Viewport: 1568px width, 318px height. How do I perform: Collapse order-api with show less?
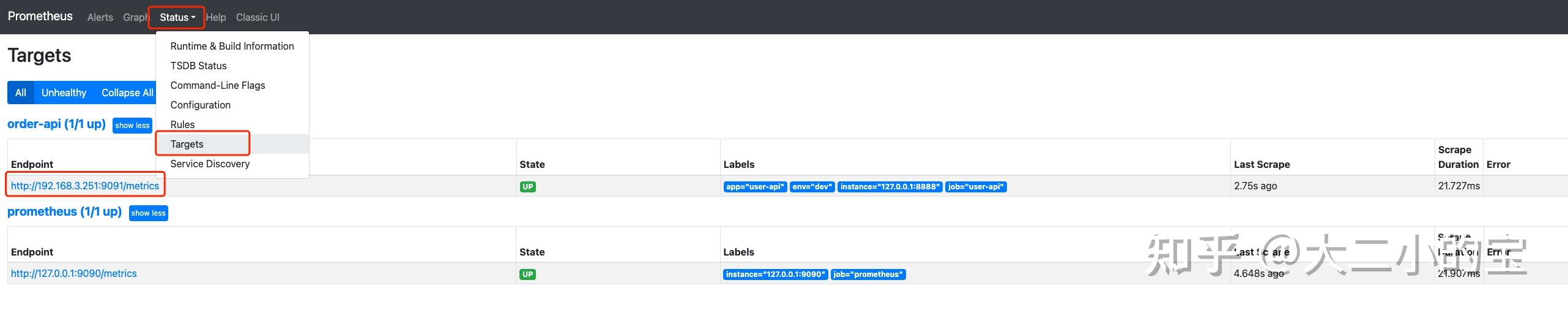point(132,125)
